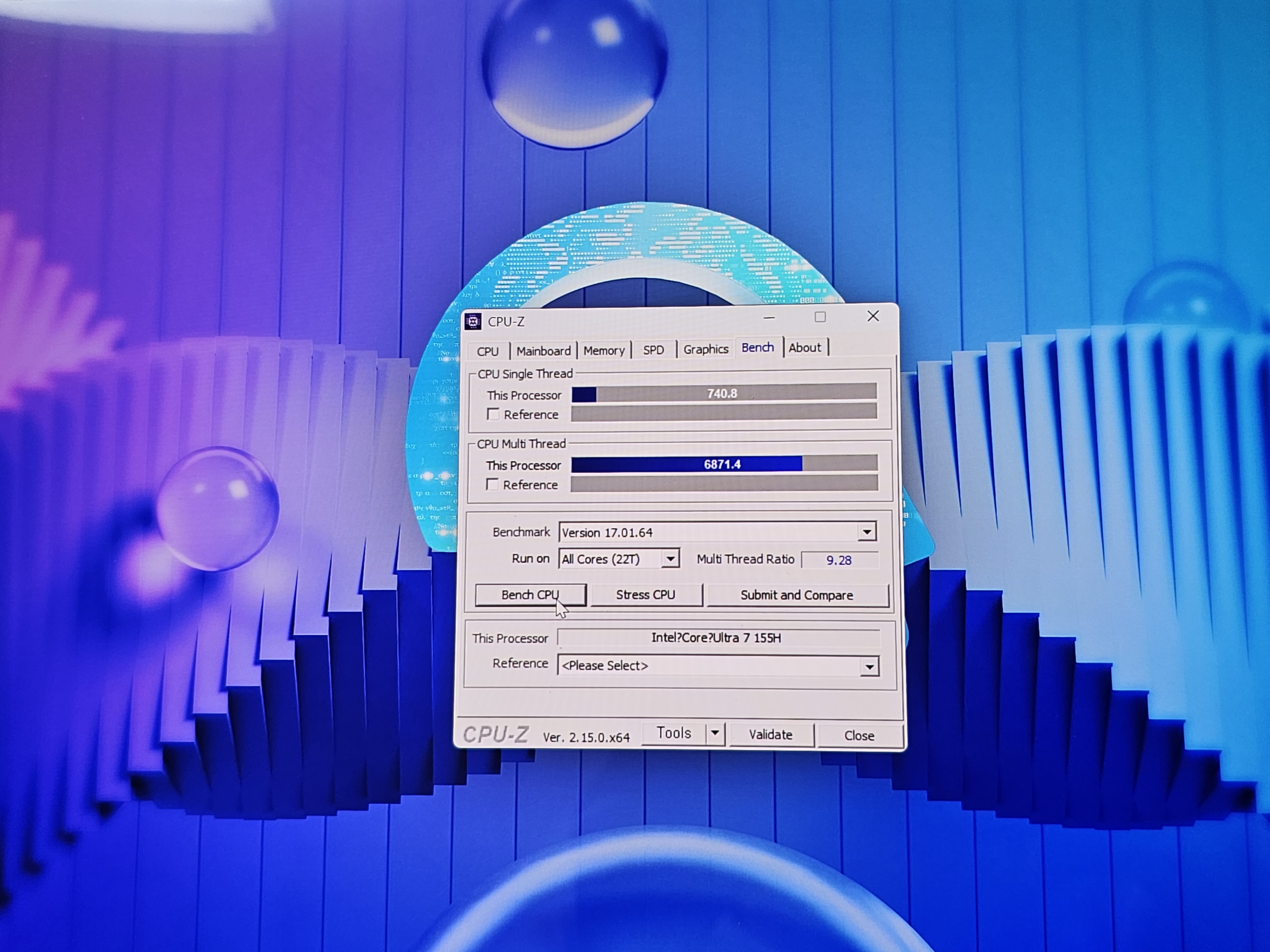Maximize the CPU-Z window
Screen dimensions: 1270x952
(x=820, y=317)
